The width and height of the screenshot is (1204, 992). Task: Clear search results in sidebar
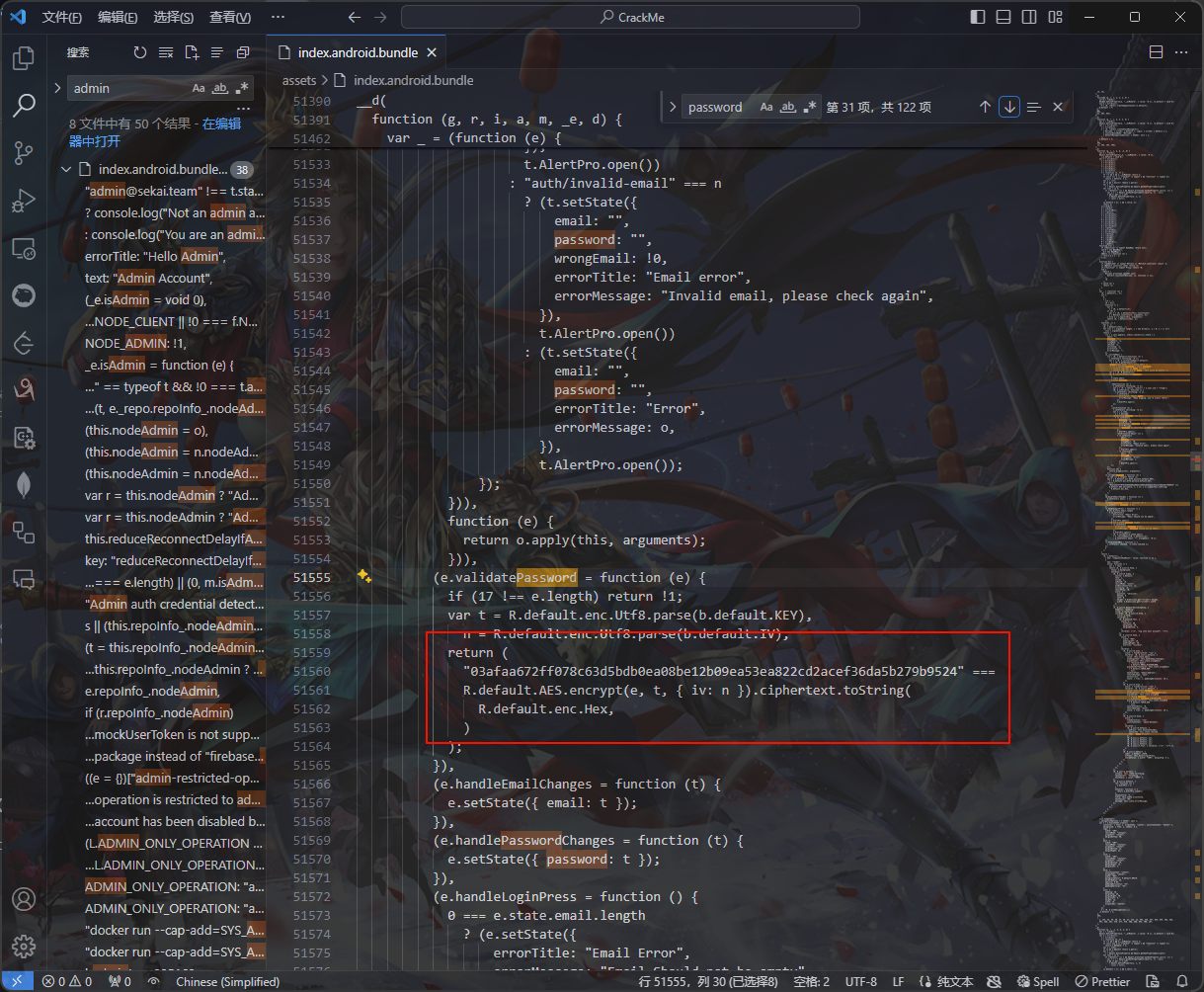[x=165, y=52]
